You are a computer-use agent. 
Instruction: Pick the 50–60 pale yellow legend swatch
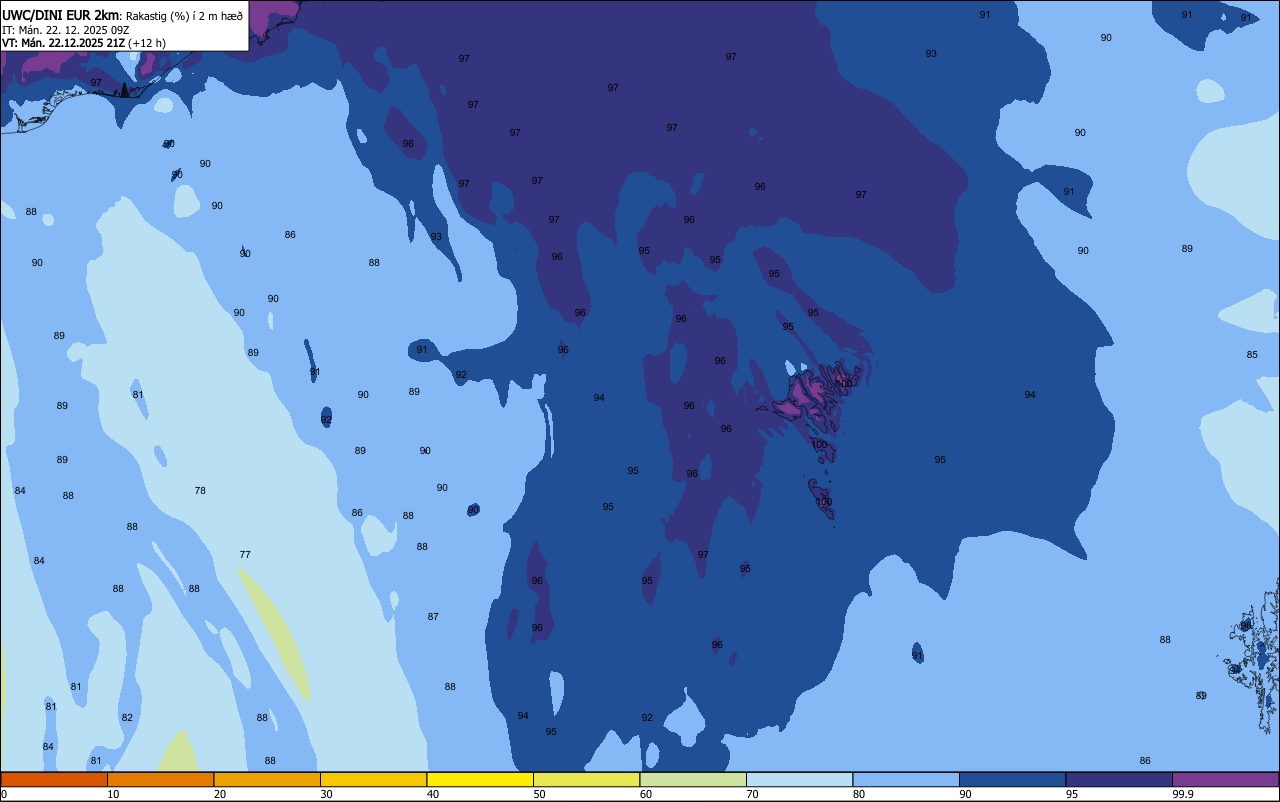[x=586, y=779]
